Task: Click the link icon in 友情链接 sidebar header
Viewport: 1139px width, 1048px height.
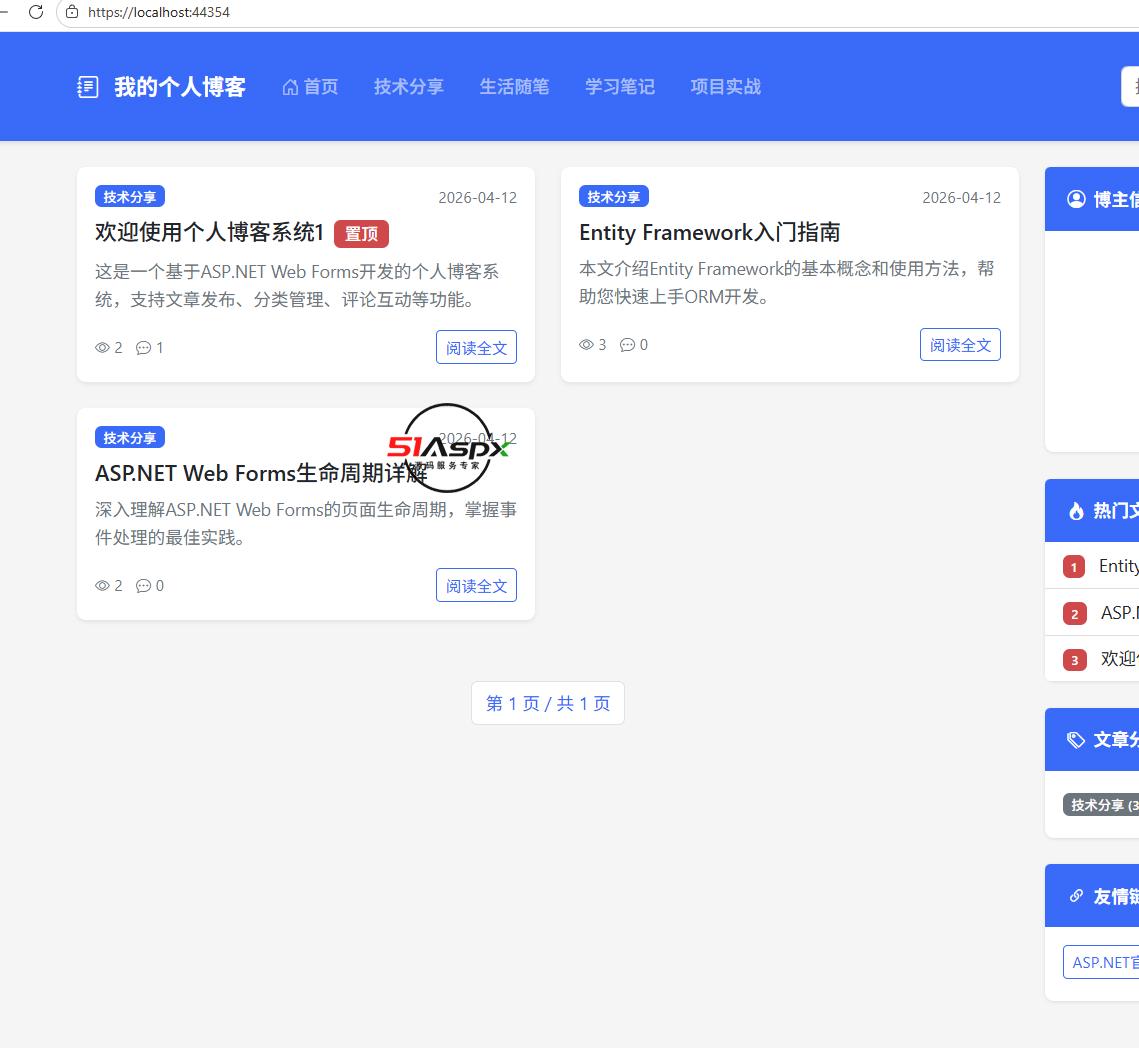Action: [x=1077, y=896]
